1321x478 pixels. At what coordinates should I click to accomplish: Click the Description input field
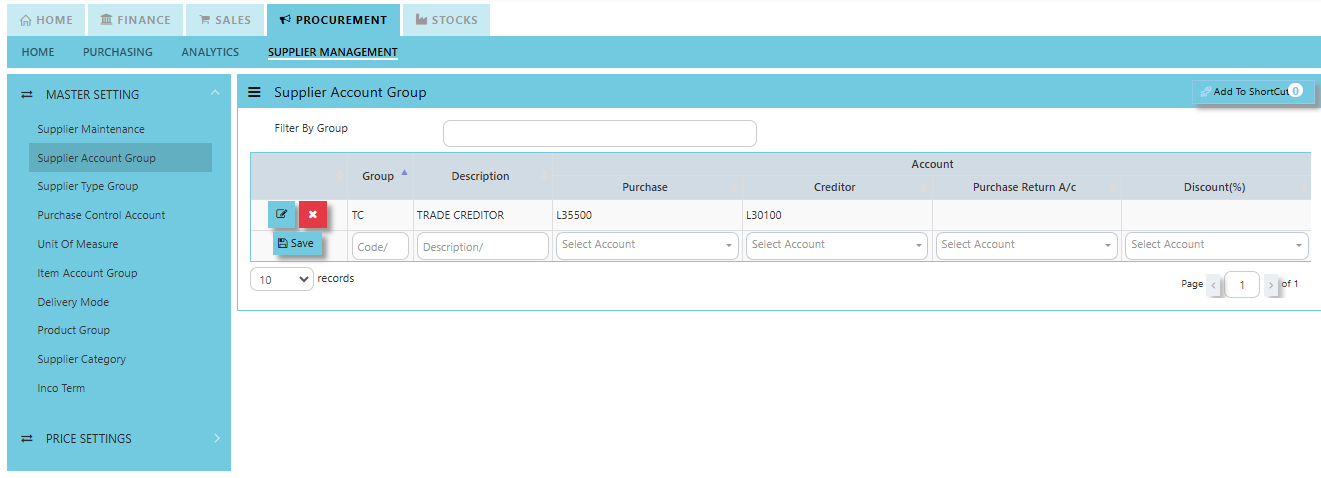pyautogui.click(x=483, y=246)
